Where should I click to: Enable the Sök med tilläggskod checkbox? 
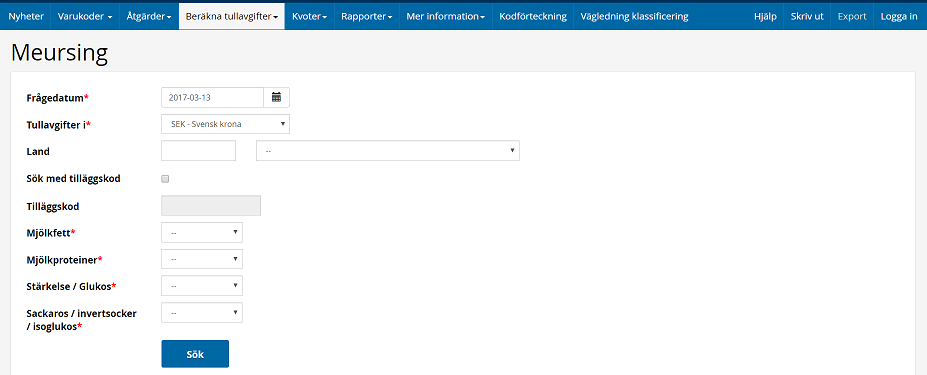[165, 179]
